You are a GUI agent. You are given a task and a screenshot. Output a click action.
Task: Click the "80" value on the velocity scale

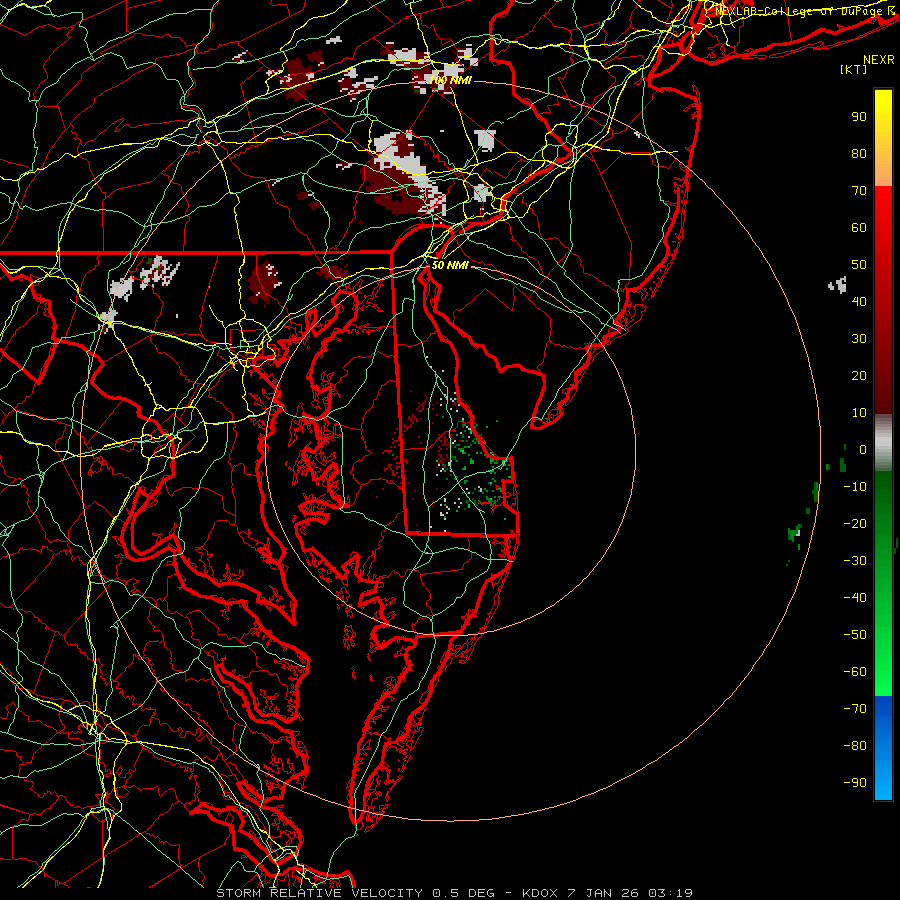tap(859, 153)
